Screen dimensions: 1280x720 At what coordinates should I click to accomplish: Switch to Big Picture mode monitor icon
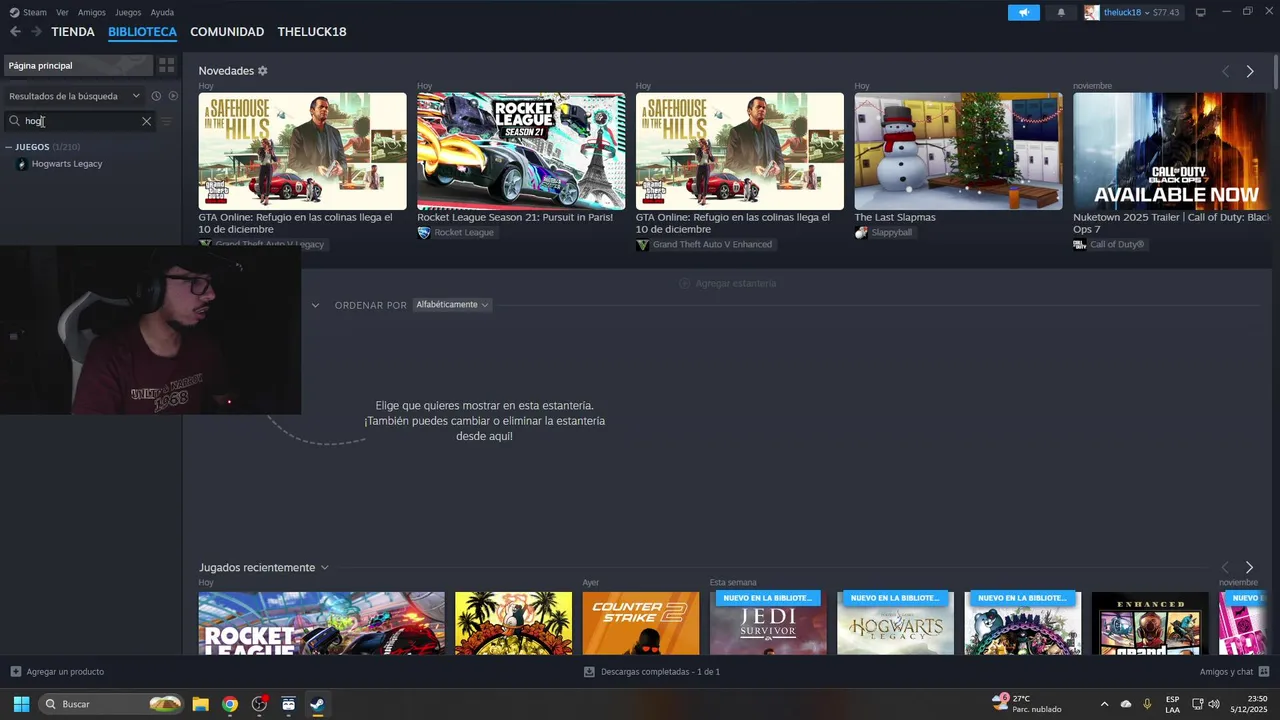(x=1201, y=13)
